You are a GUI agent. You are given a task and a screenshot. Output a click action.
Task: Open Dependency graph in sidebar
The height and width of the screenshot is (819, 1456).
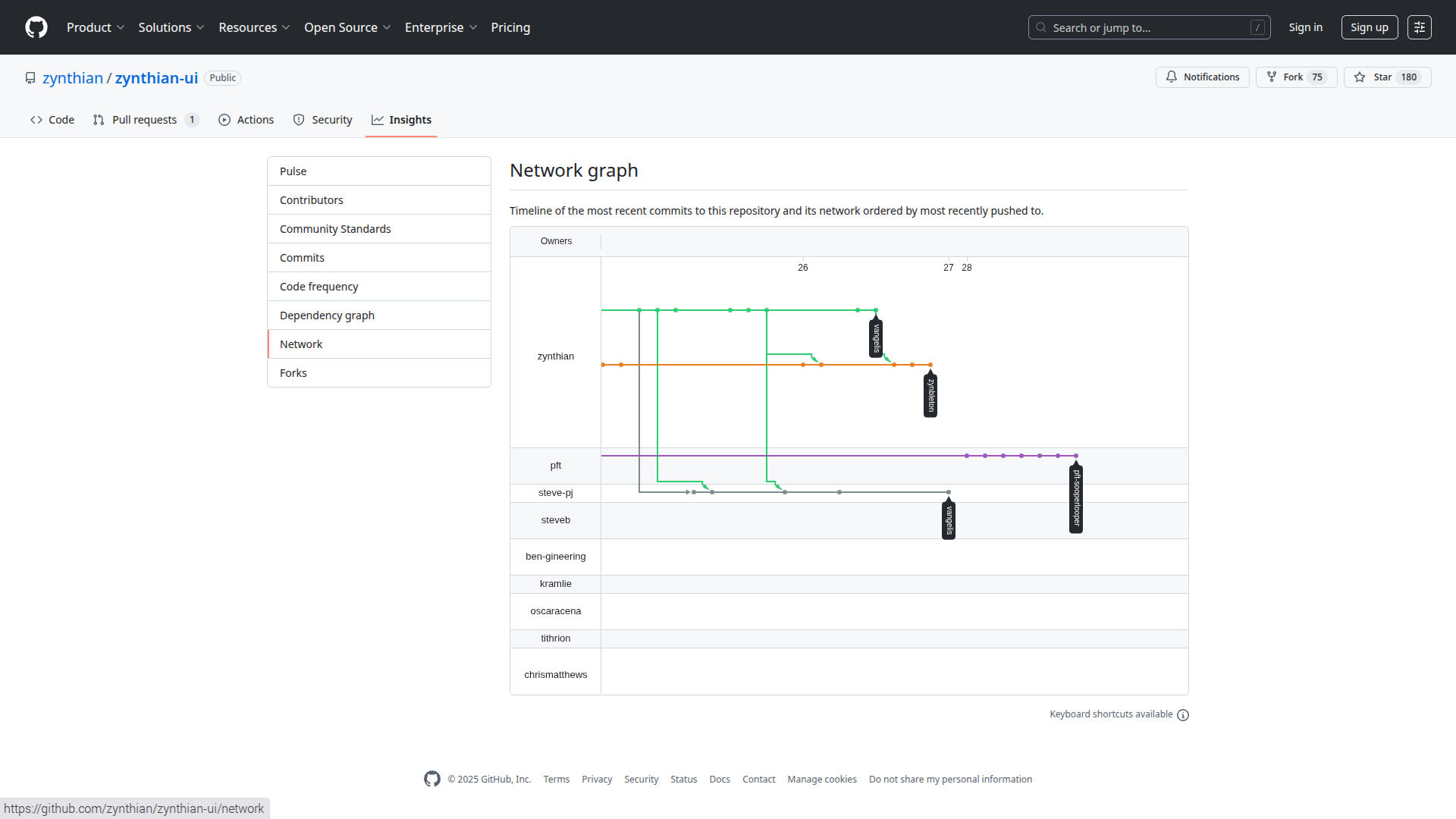click(x=379, y=315)
